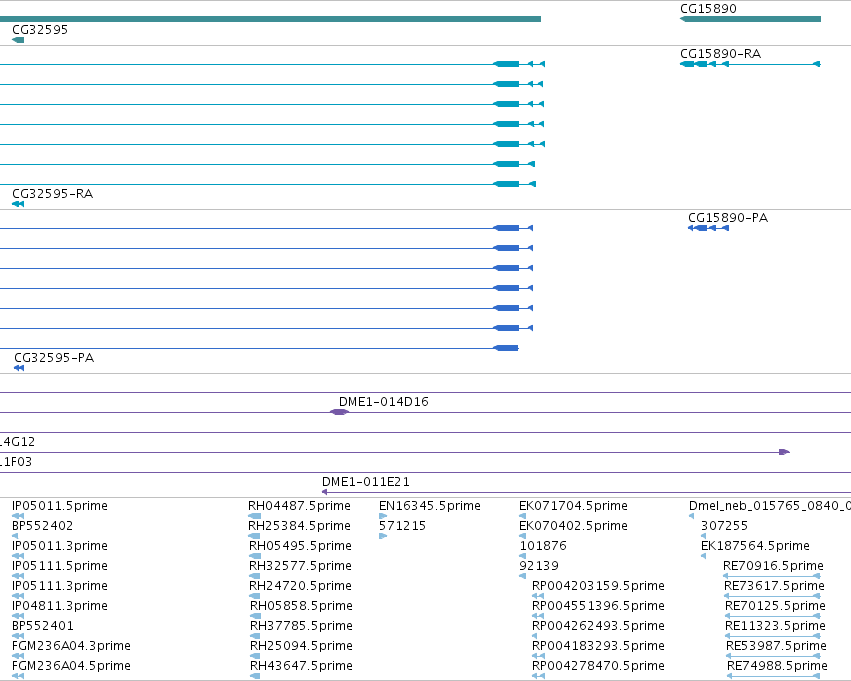
Task: Click the RE53987.5prime label
Action: coord(777,646)
